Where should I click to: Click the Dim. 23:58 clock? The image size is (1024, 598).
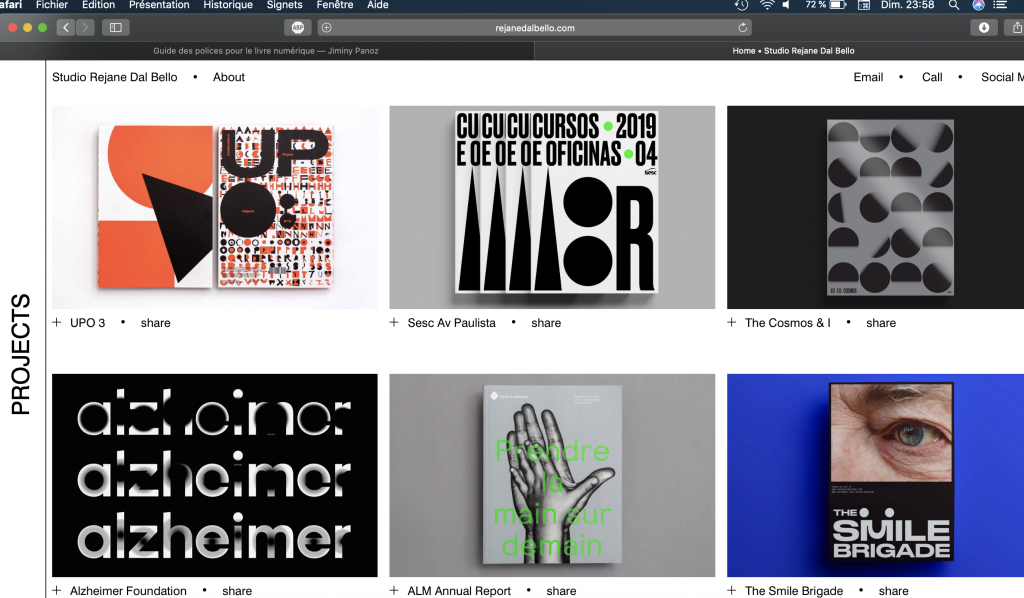click(907, 5)
